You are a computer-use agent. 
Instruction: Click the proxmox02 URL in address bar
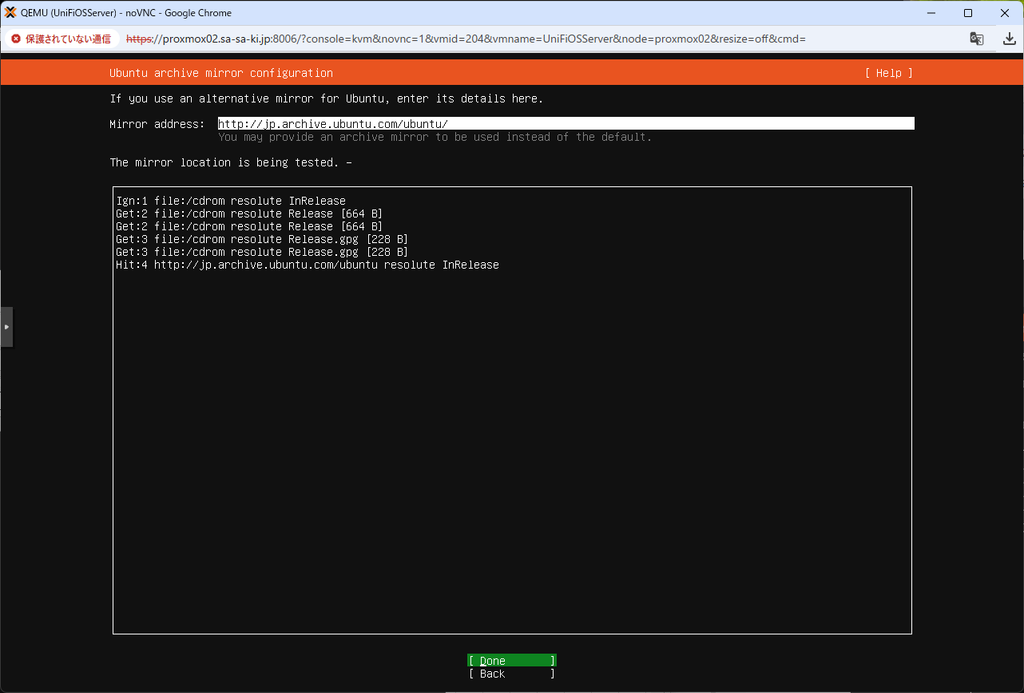click(x=466, y=39)
